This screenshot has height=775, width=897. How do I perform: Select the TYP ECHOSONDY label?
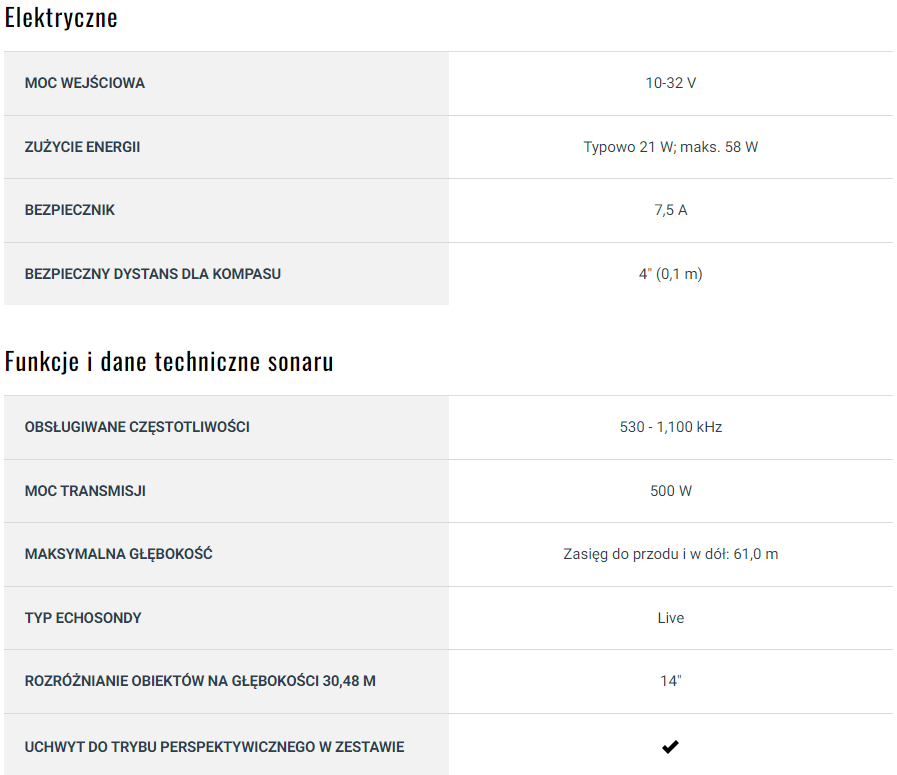pyautogui.click(x=83, y=618)
